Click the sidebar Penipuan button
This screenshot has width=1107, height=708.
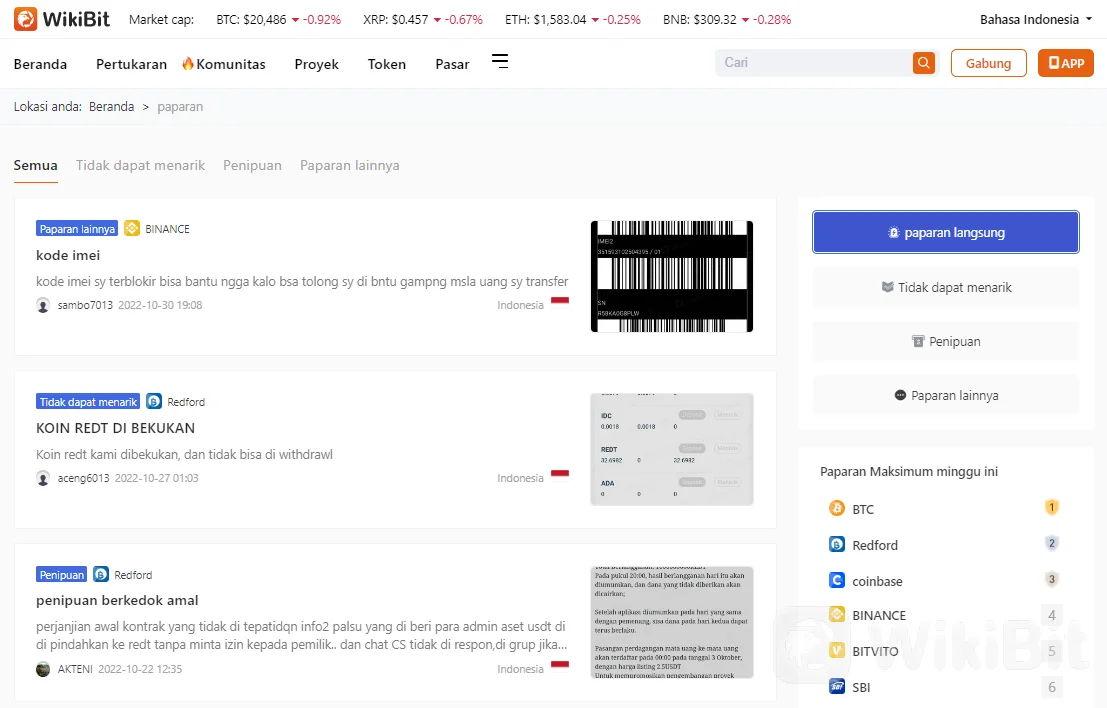pyautogui.click(x=945, y=342)
